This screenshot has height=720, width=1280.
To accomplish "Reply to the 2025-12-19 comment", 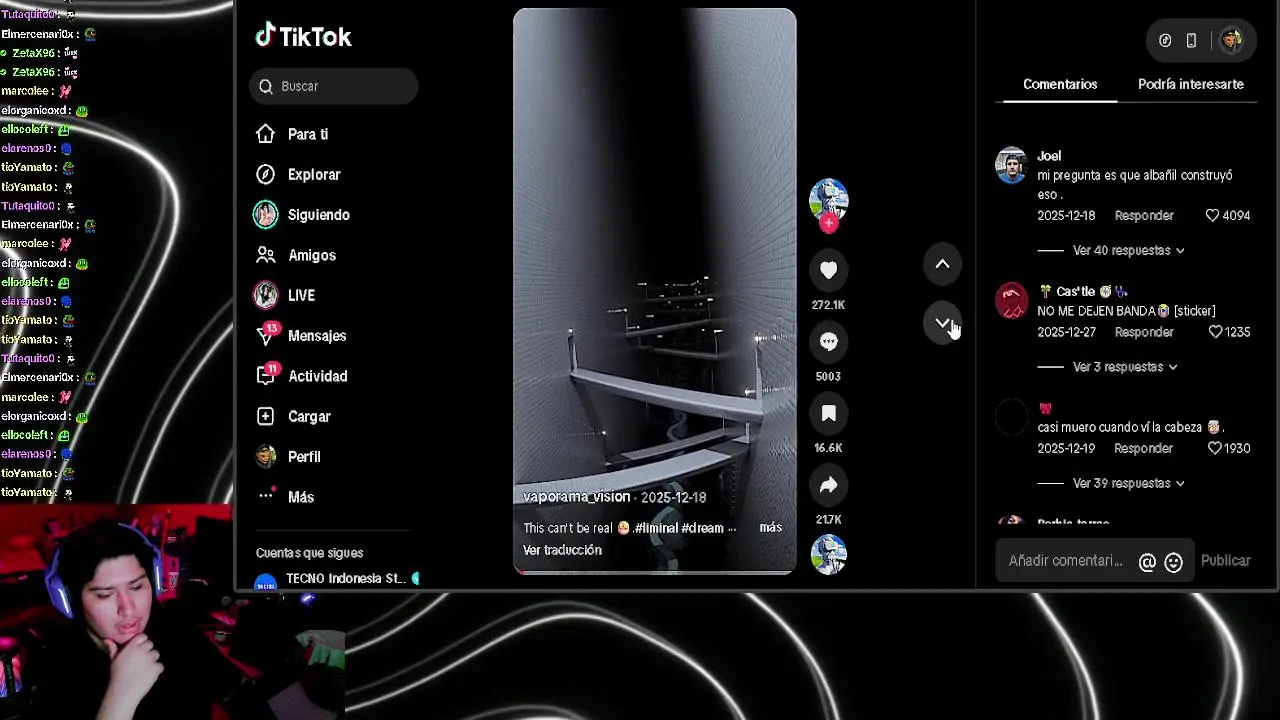I will [x=1143, y=448].
